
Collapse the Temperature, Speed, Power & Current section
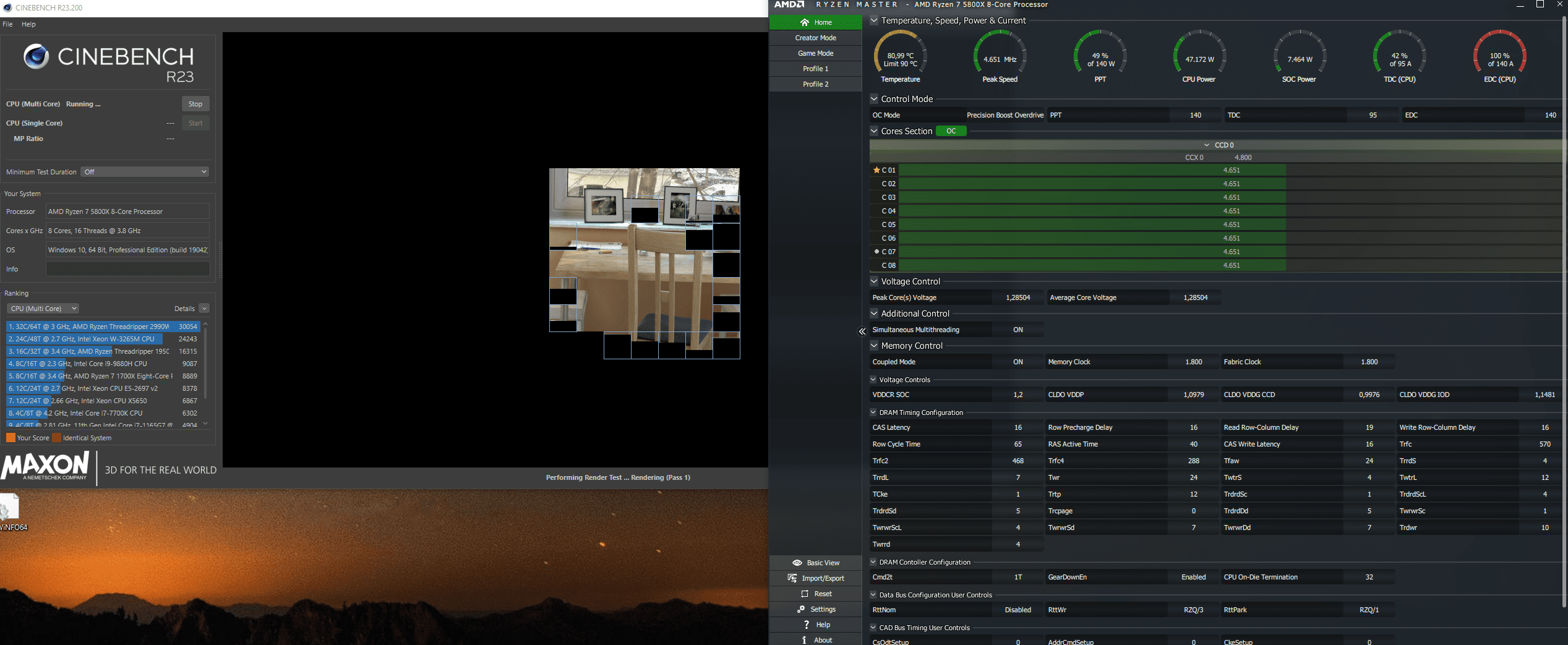(874, 20)
